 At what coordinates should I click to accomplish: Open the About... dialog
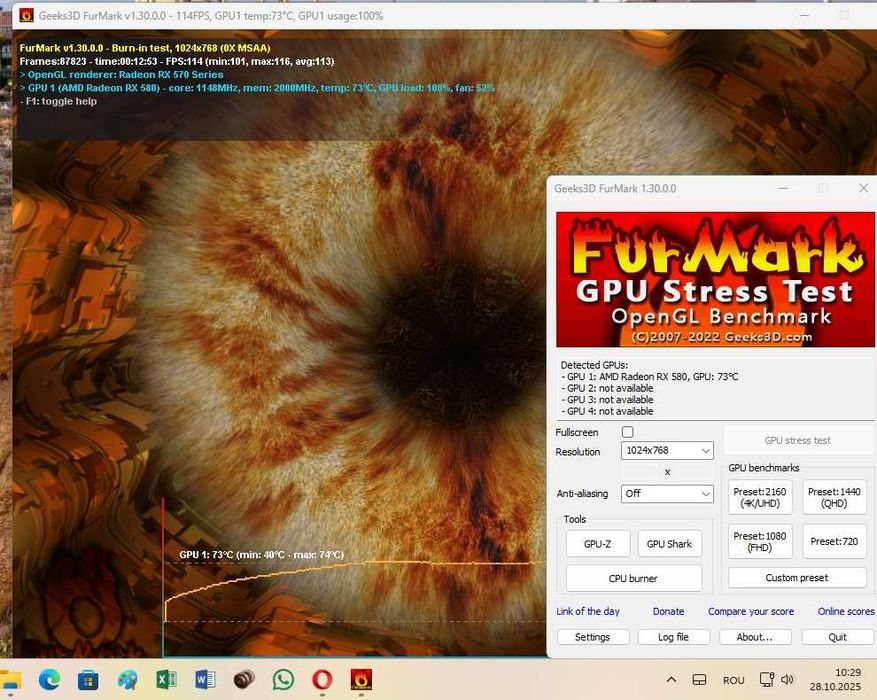point(755,637)
